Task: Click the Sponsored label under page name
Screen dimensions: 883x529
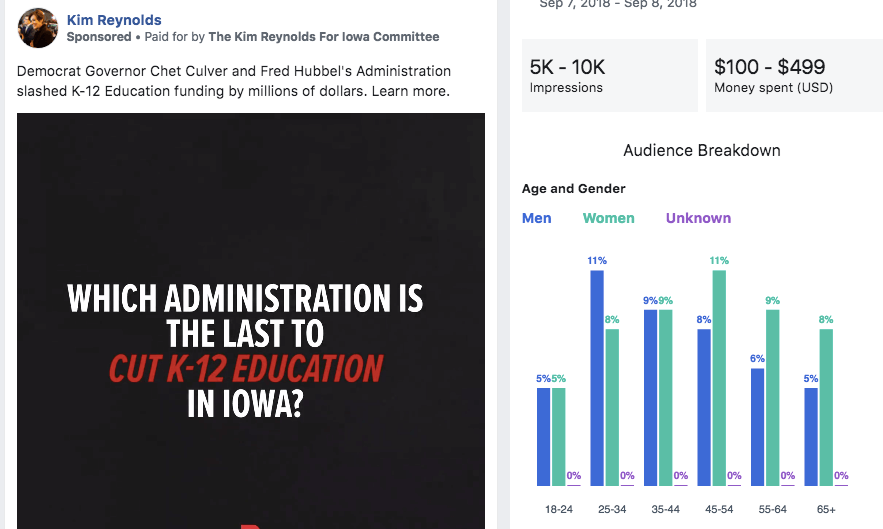Action: coord(99,37)
